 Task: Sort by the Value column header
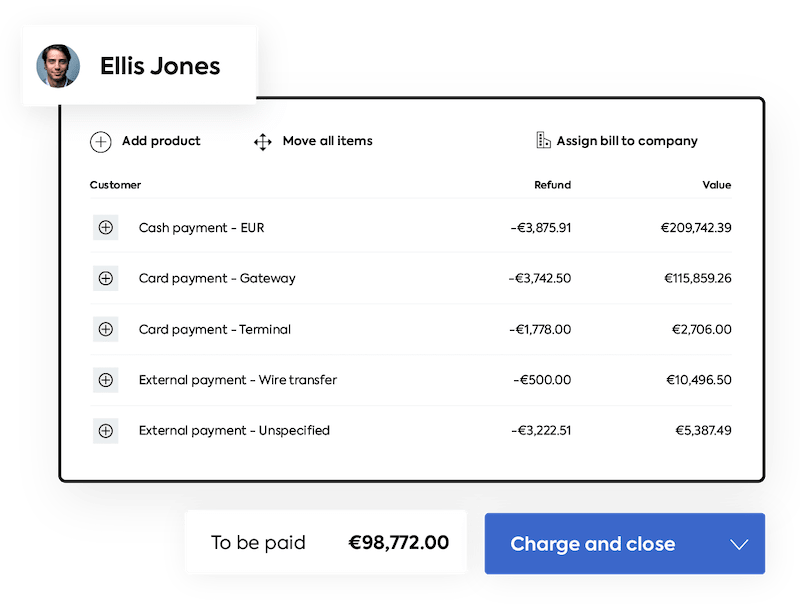(x=717, y=185)
